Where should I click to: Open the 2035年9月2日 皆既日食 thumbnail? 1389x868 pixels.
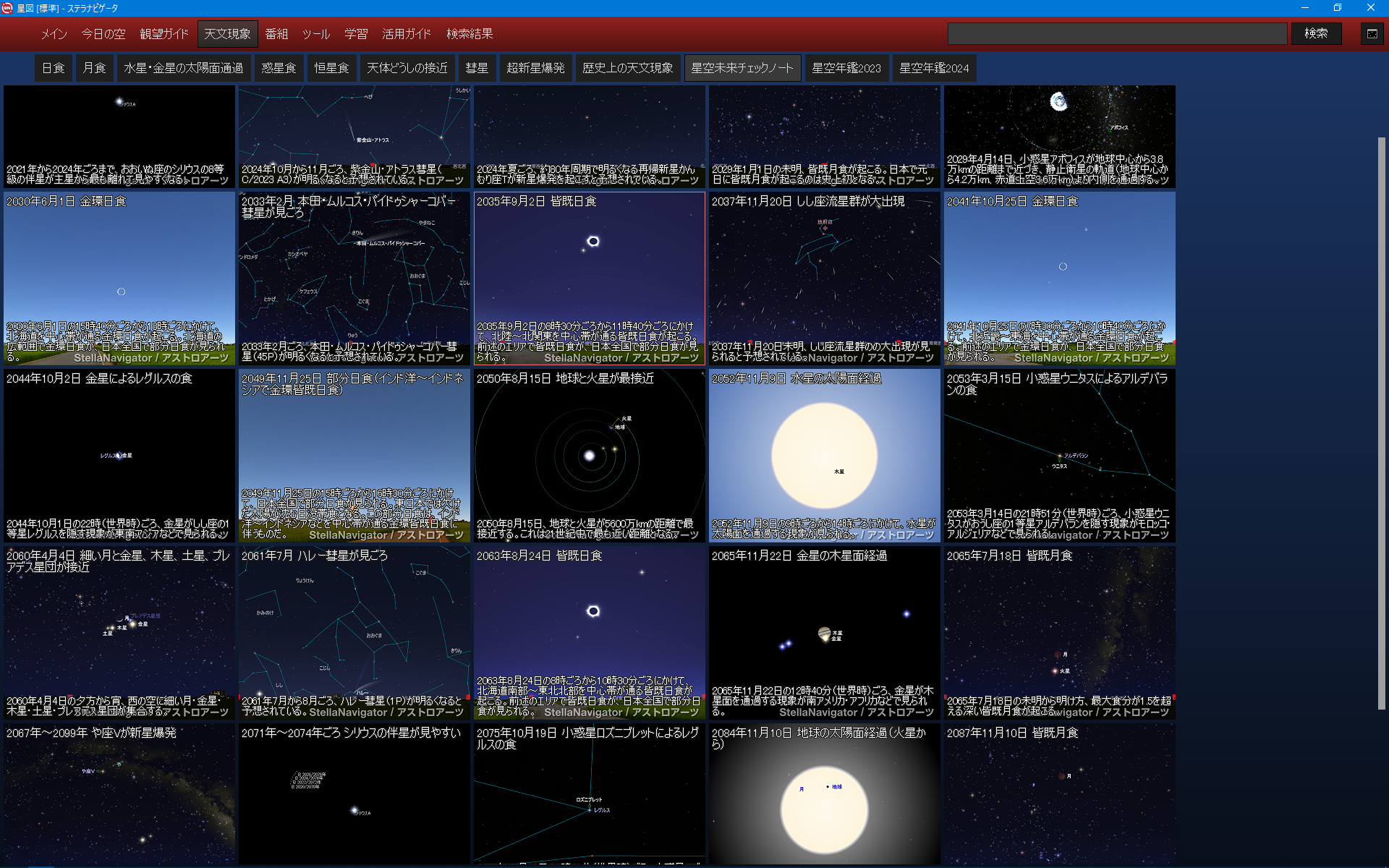pos(589,278)
